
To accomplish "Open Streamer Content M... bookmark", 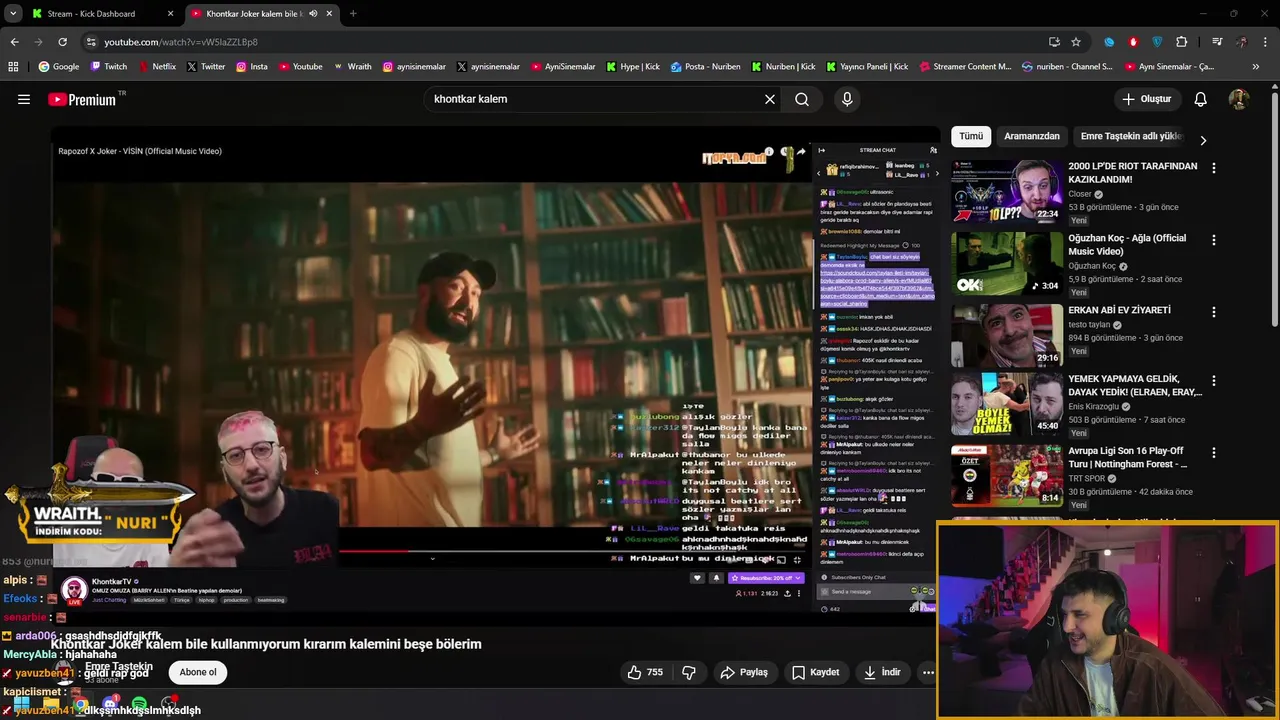I will (964, 67).
